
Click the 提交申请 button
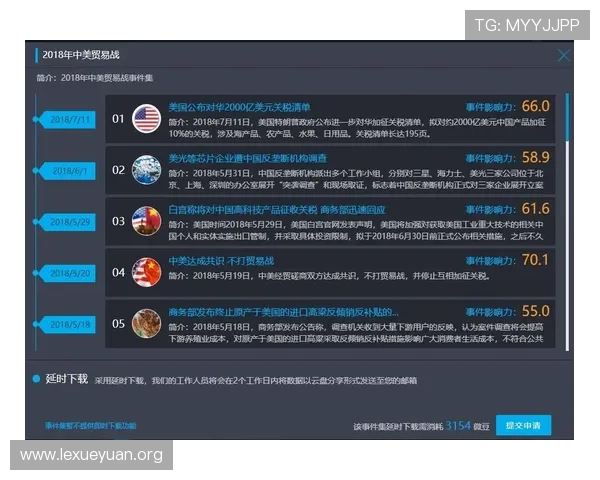tap(523, 425)
